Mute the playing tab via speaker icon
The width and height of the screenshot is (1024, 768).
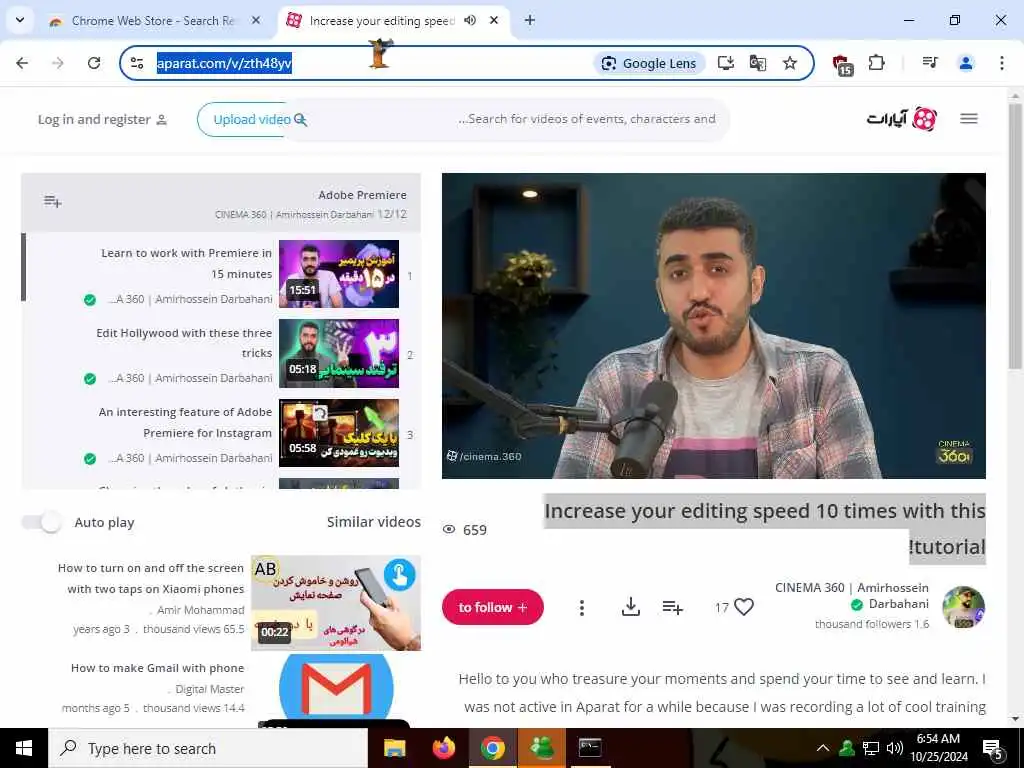tap(470, 21)
